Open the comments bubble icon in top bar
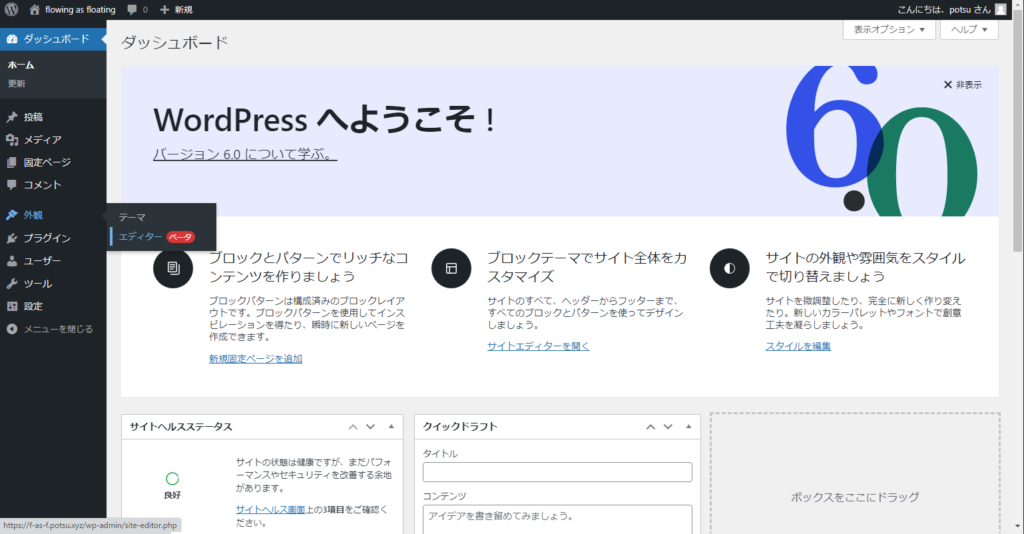1024x534 pixels. click(132, 9)
